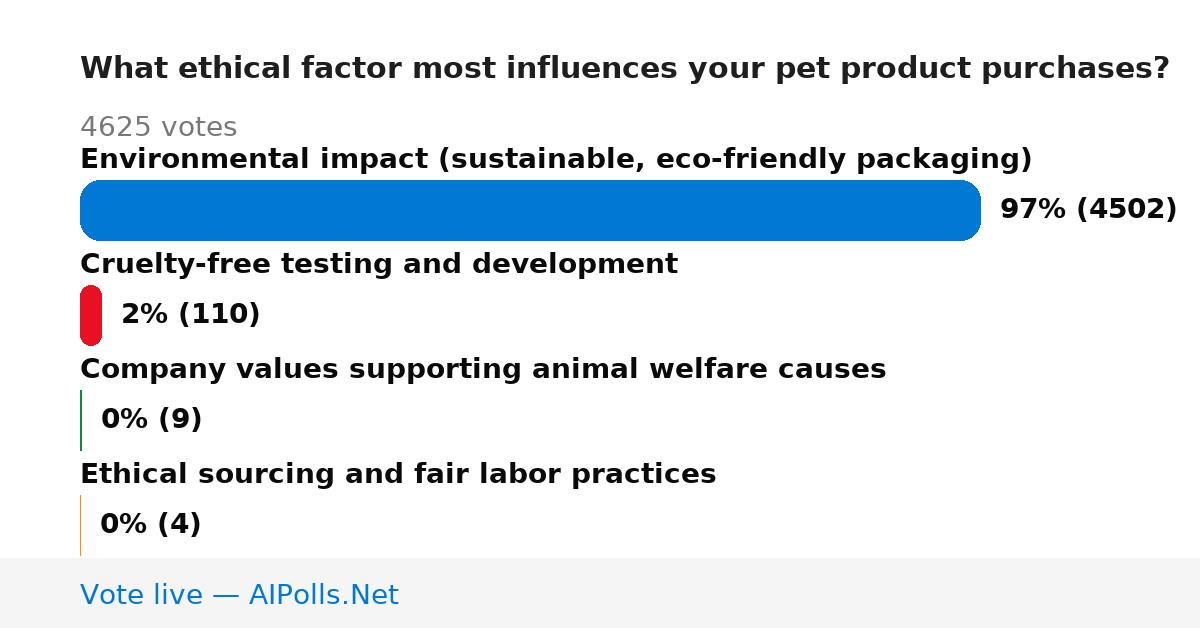Click the 2% (110) result label
Viewport: 1200px width, 628px height.
tap(191, 315)
